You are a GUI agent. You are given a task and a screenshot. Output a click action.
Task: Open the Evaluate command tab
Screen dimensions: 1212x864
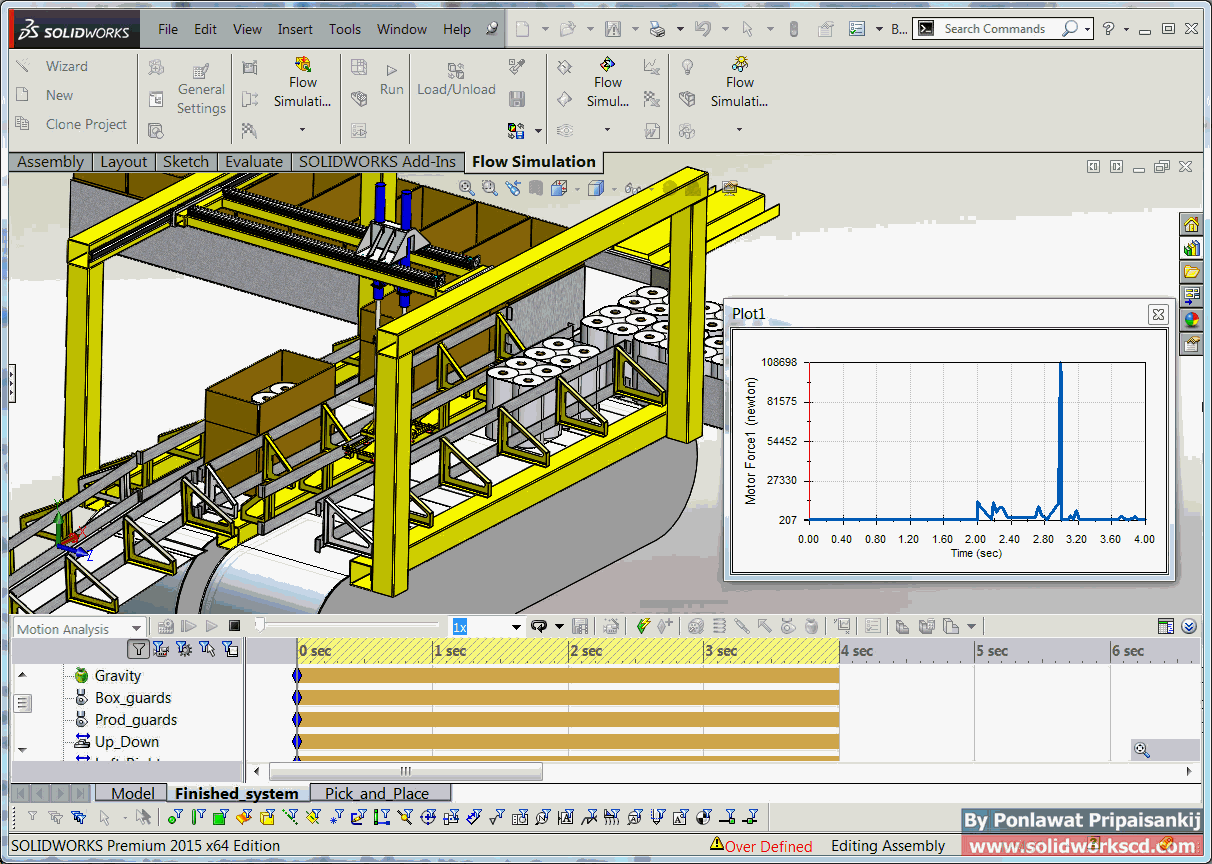pyautogui.click(x=253, y=162)
